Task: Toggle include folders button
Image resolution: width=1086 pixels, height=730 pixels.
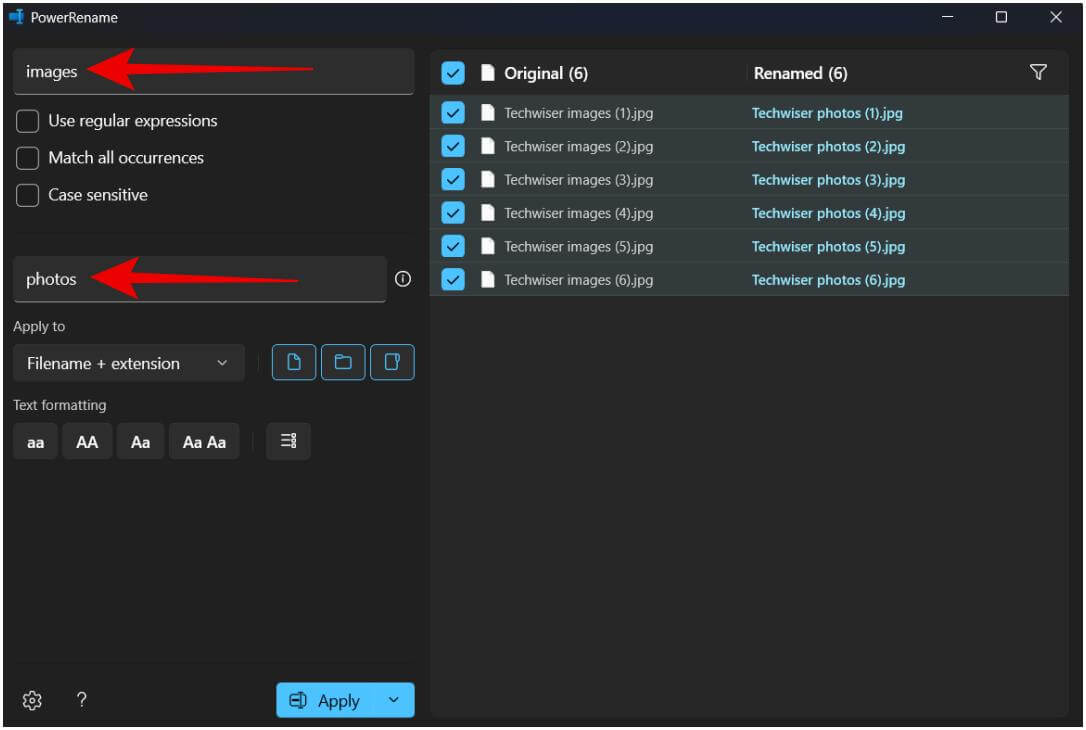Action: 343,362
